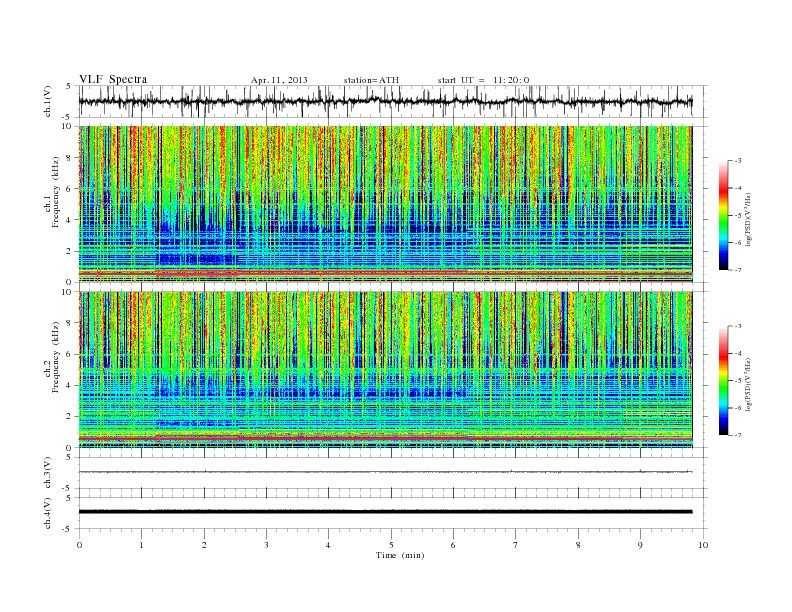Click inside the ch.1 spectrogram panel
This screenshot has height=612, width=792.
pos(385,204)
